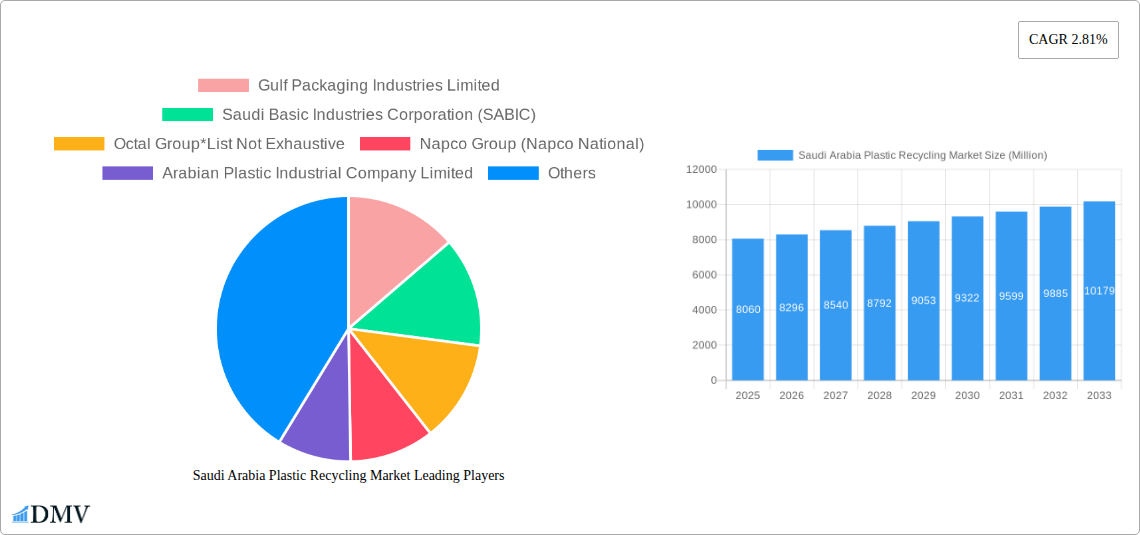1140x535 pixels.
Task: Click the 2025 bar showing 8060
Action: [x=748, y=310]
